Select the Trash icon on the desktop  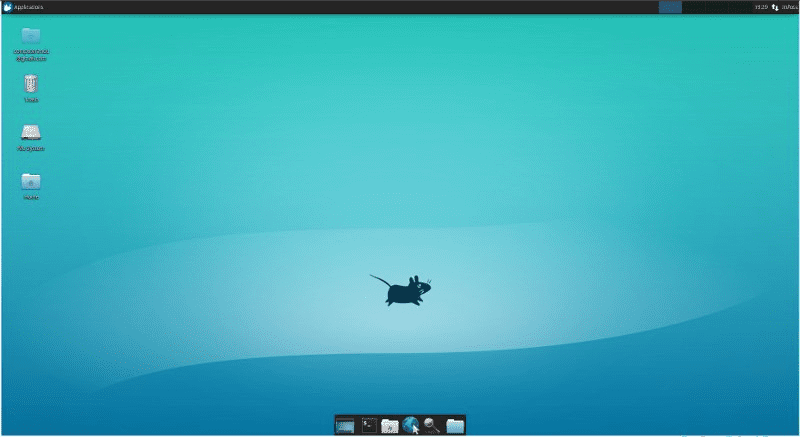[31, 84]
